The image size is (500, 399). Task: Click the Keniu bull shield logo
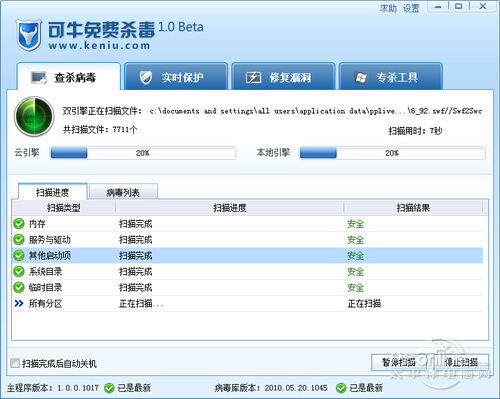coord(29,35)
